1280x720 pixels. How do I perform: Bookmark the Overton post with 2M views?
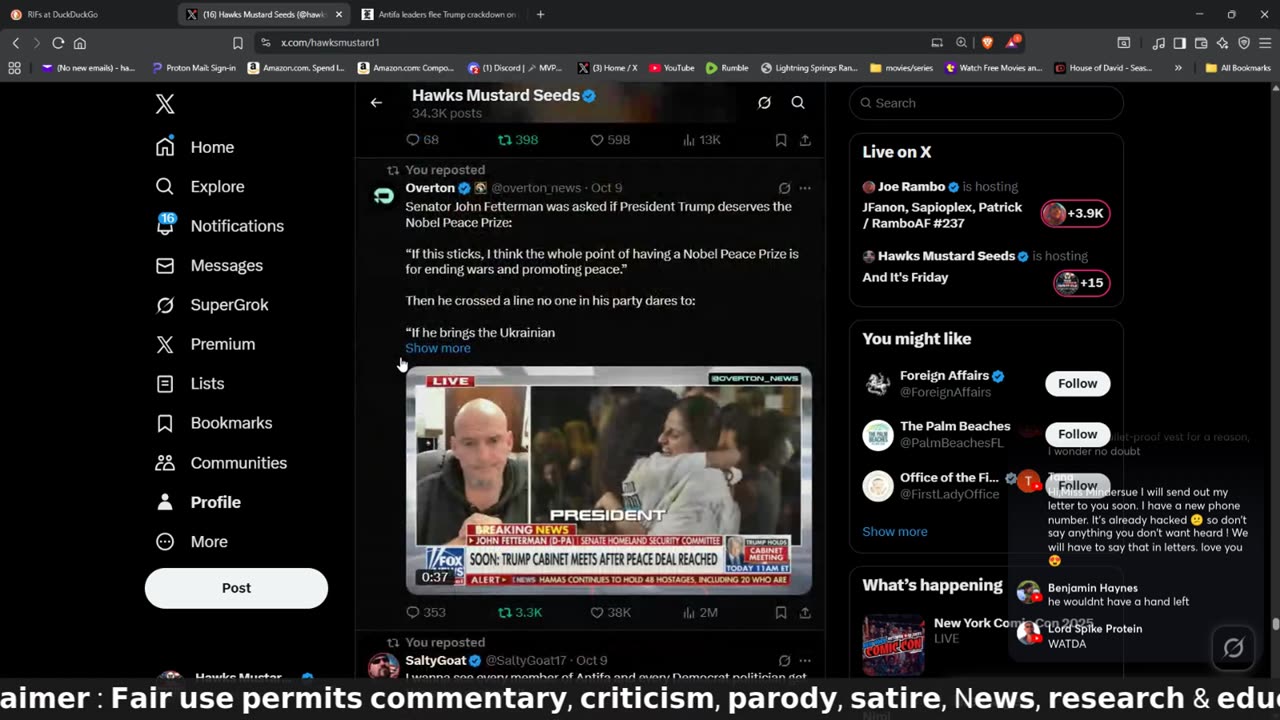(781, 613)
